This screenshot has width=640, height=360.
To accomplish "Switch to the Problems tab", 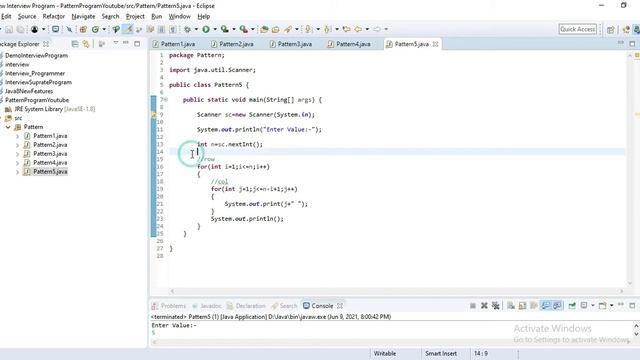I will [169, 306].
